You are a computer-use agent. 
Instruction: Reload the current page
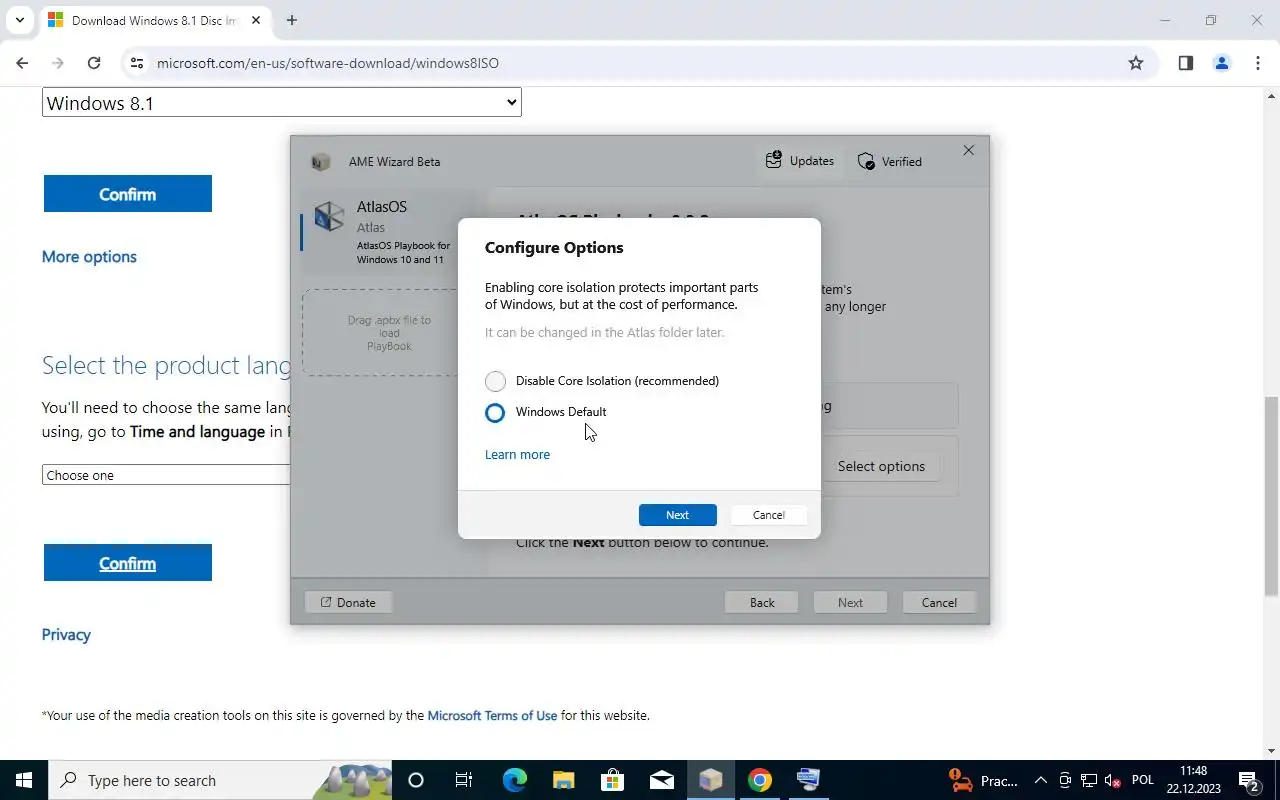point(94,63)
